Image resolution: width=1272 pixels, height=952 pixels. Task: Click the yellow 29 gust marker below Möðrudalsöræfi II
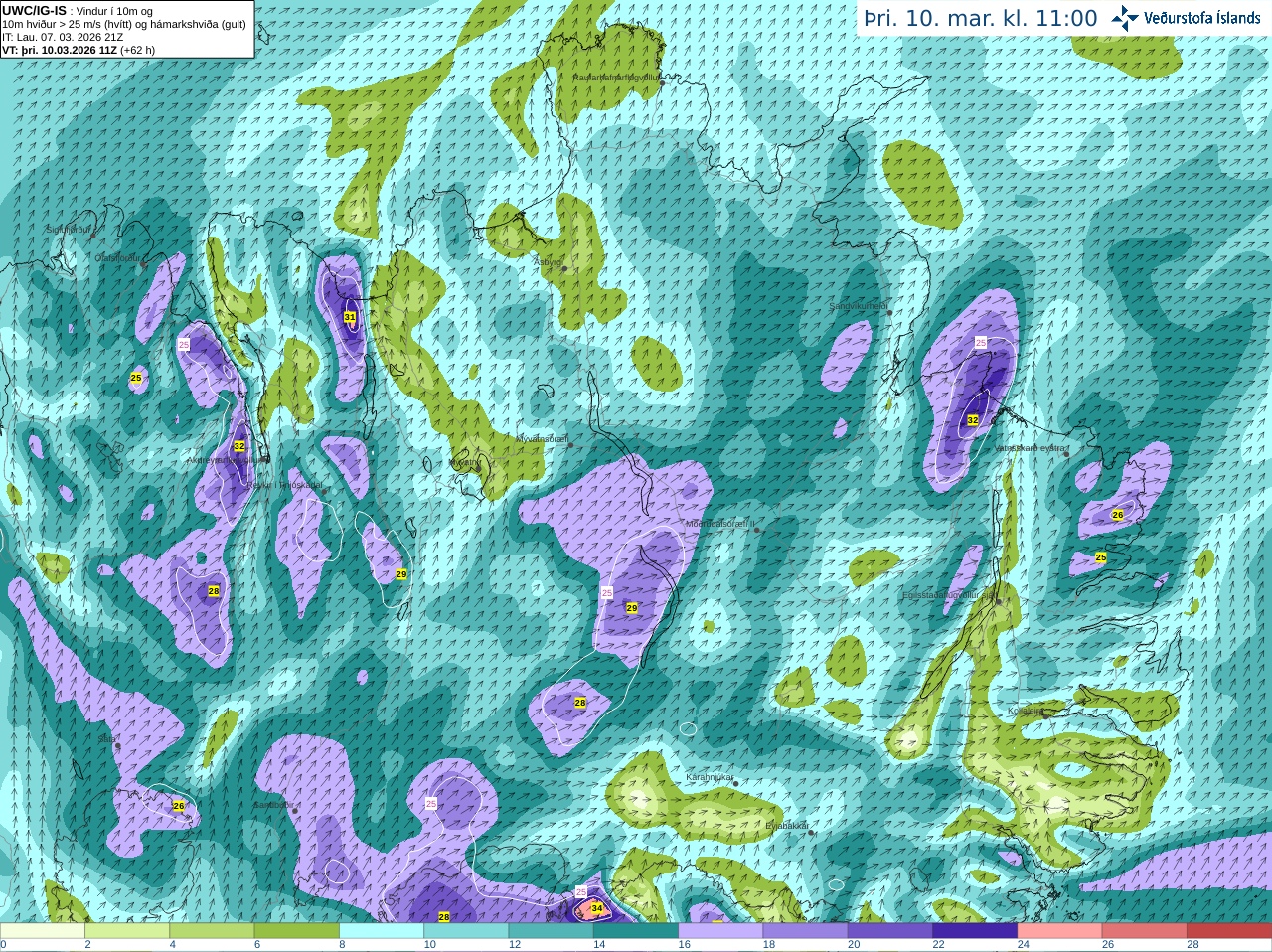[632, 607]
